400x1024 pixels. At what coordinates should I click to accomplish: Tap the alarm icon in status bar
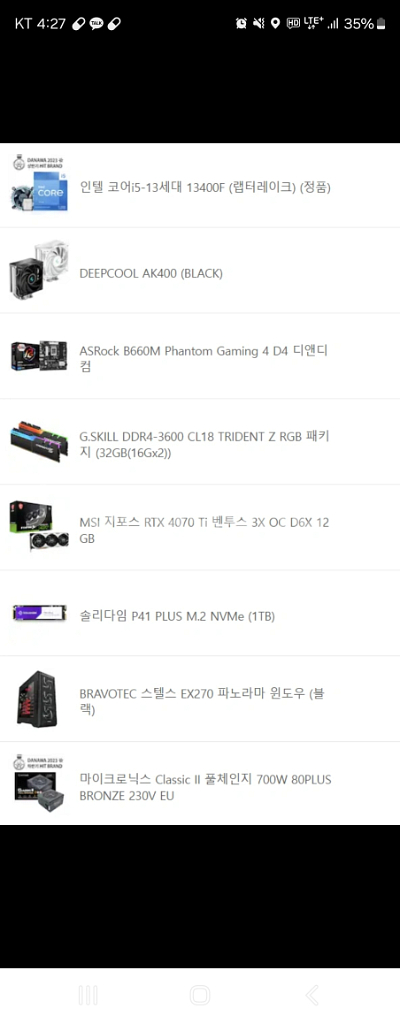[x=241, y=24]
